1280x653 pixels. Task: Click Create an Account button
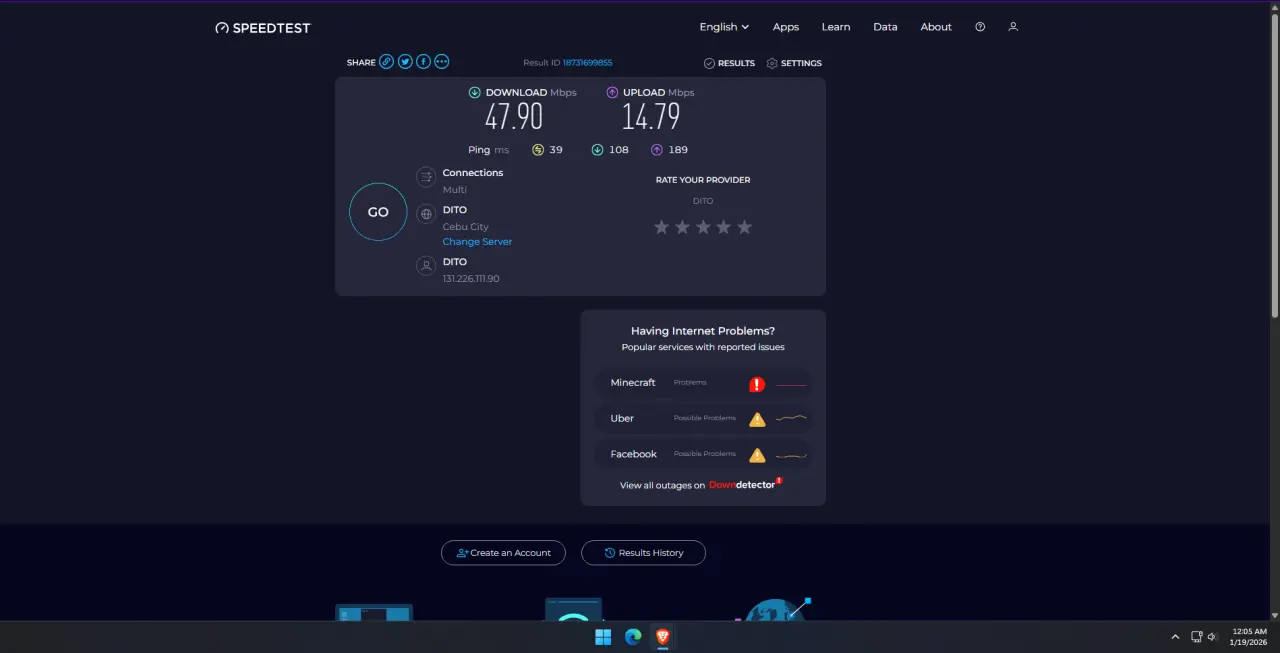pos(503,553)
